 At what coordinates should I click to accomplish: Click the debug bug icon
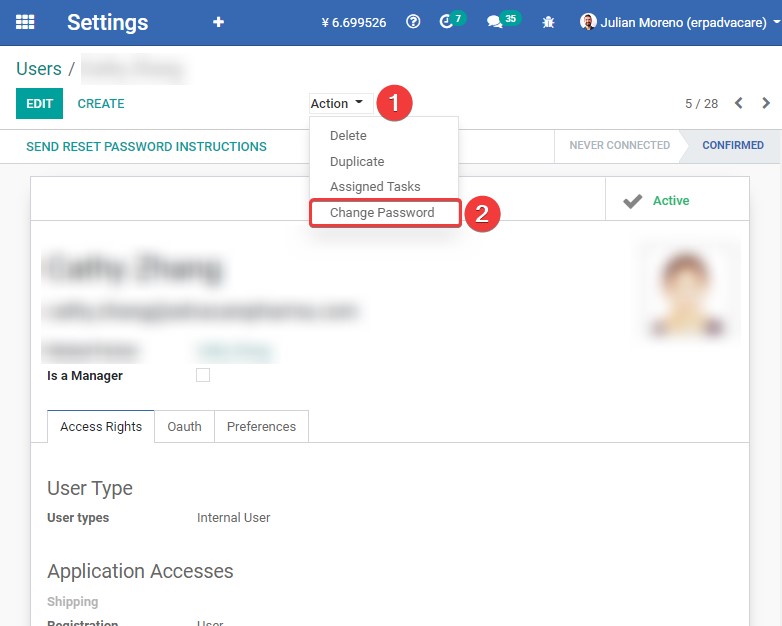548,22
